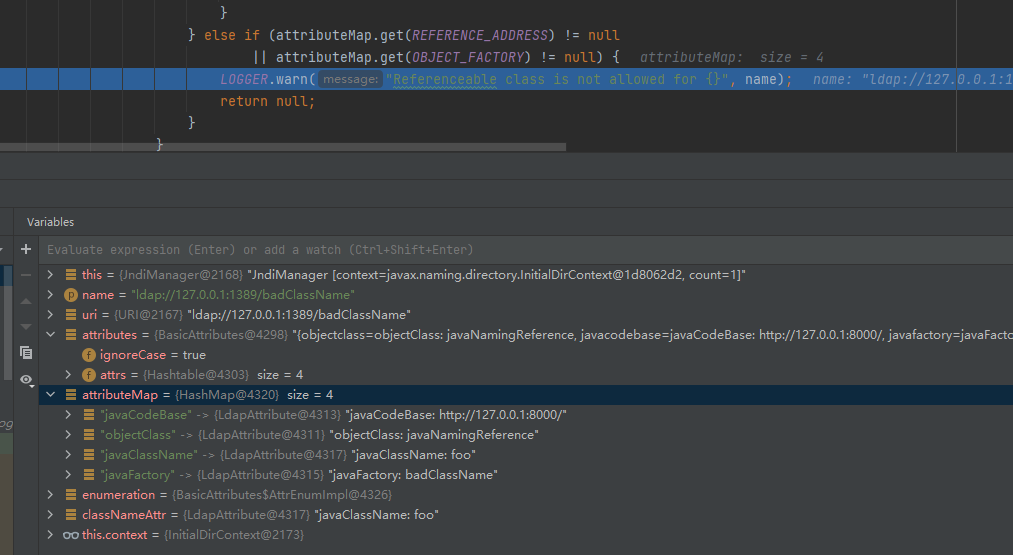The image size is (1013, 555).
Task: Expand the 'this' JndiManager variable
Action: pyautogui.click(x=50, y=275)
